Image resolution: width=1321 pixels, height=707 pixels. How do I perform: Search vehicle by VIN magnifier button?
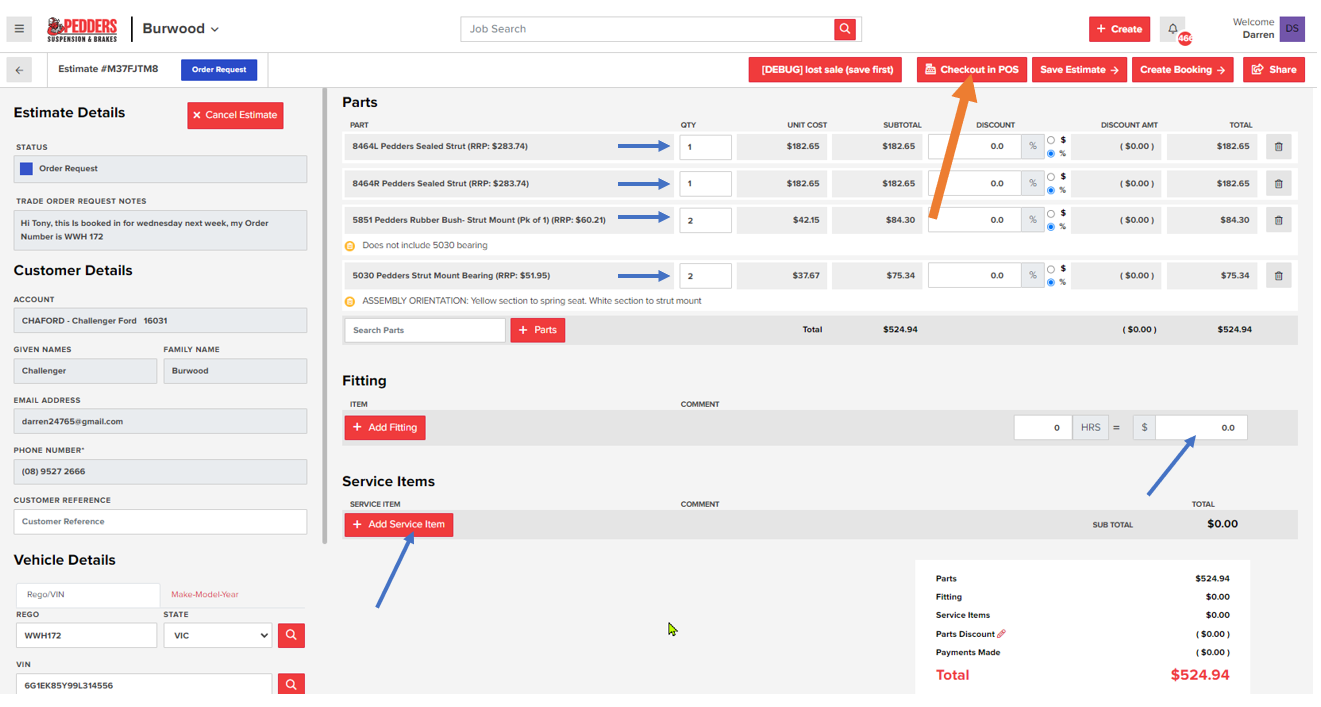(291, 685)
